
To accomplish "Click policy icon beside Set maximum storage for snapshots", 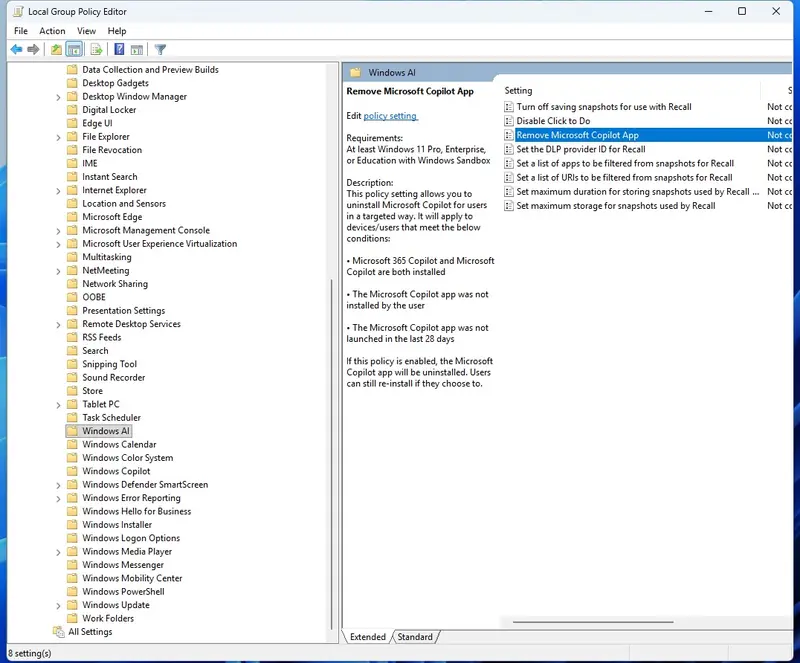I will [x=509, y=206].
